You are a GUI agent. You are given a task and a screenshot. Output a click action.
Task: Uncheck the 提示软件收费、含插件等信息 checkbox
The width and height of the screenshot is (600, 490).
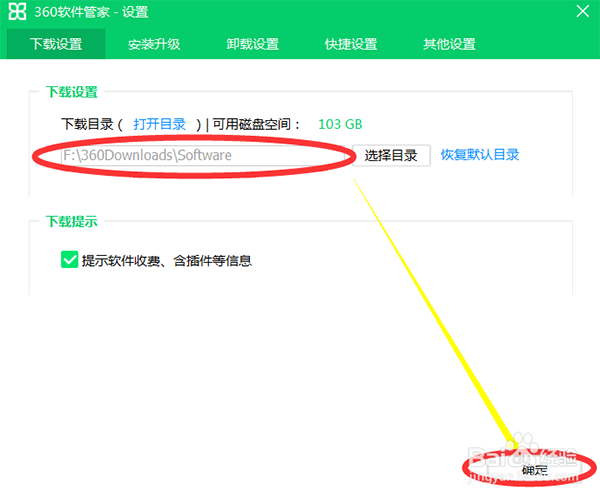(x=70, y=260)
